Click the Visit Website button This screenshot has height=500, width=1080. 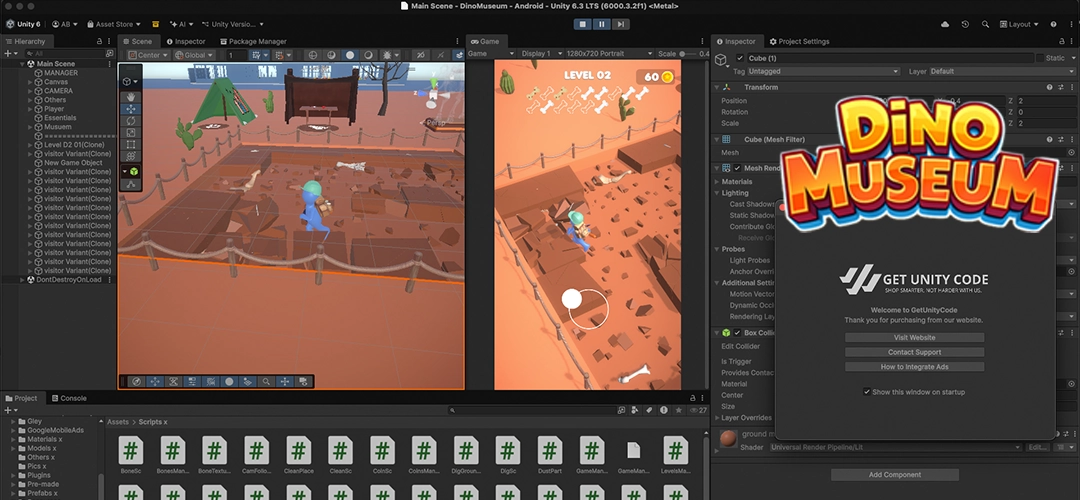pyautogui.click(x=914, y=338)
